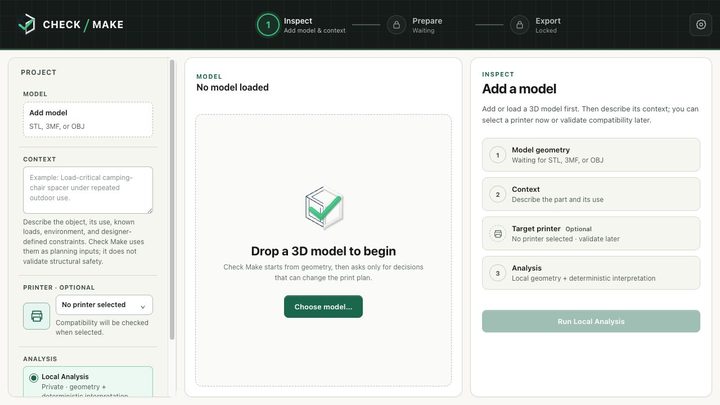Click the PRINTER · OPTIONAL label
This screenshot has height=405, width=720.
[x=59, y=287]
